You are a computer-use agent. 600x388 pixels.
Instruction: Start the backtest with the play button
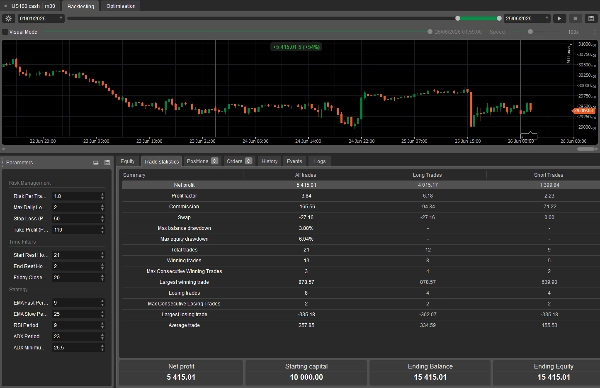pyautogui.click(x=559, y=18)
